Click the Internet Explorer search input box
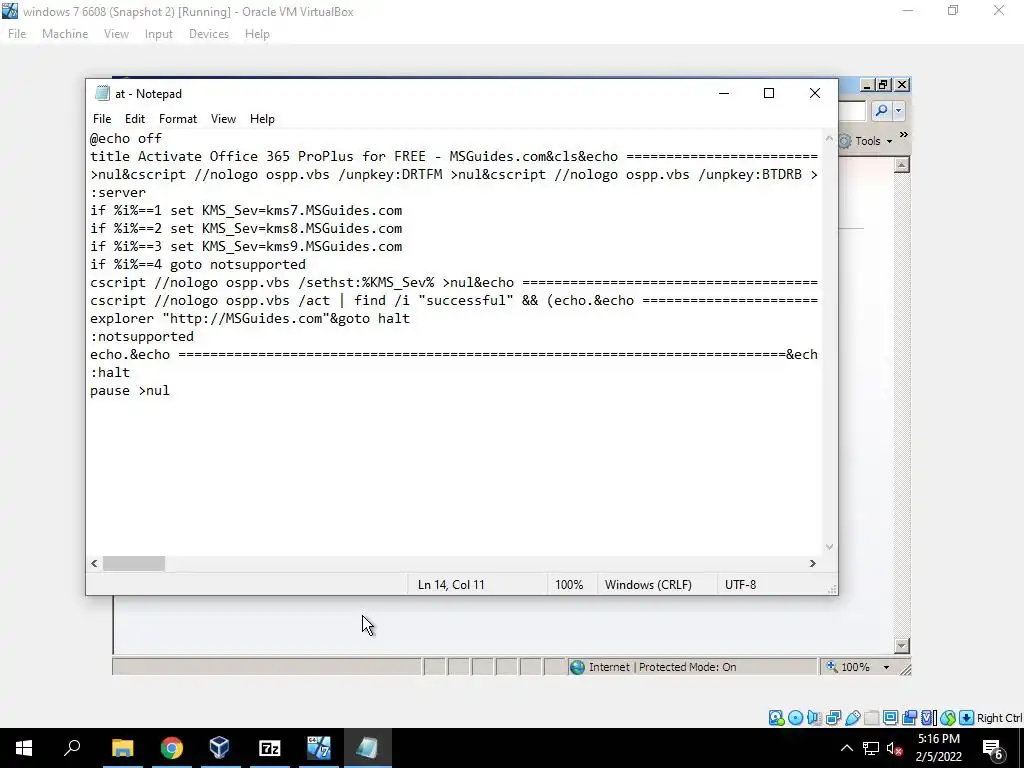The image size is (1024, 768). (x=852, y=110)
